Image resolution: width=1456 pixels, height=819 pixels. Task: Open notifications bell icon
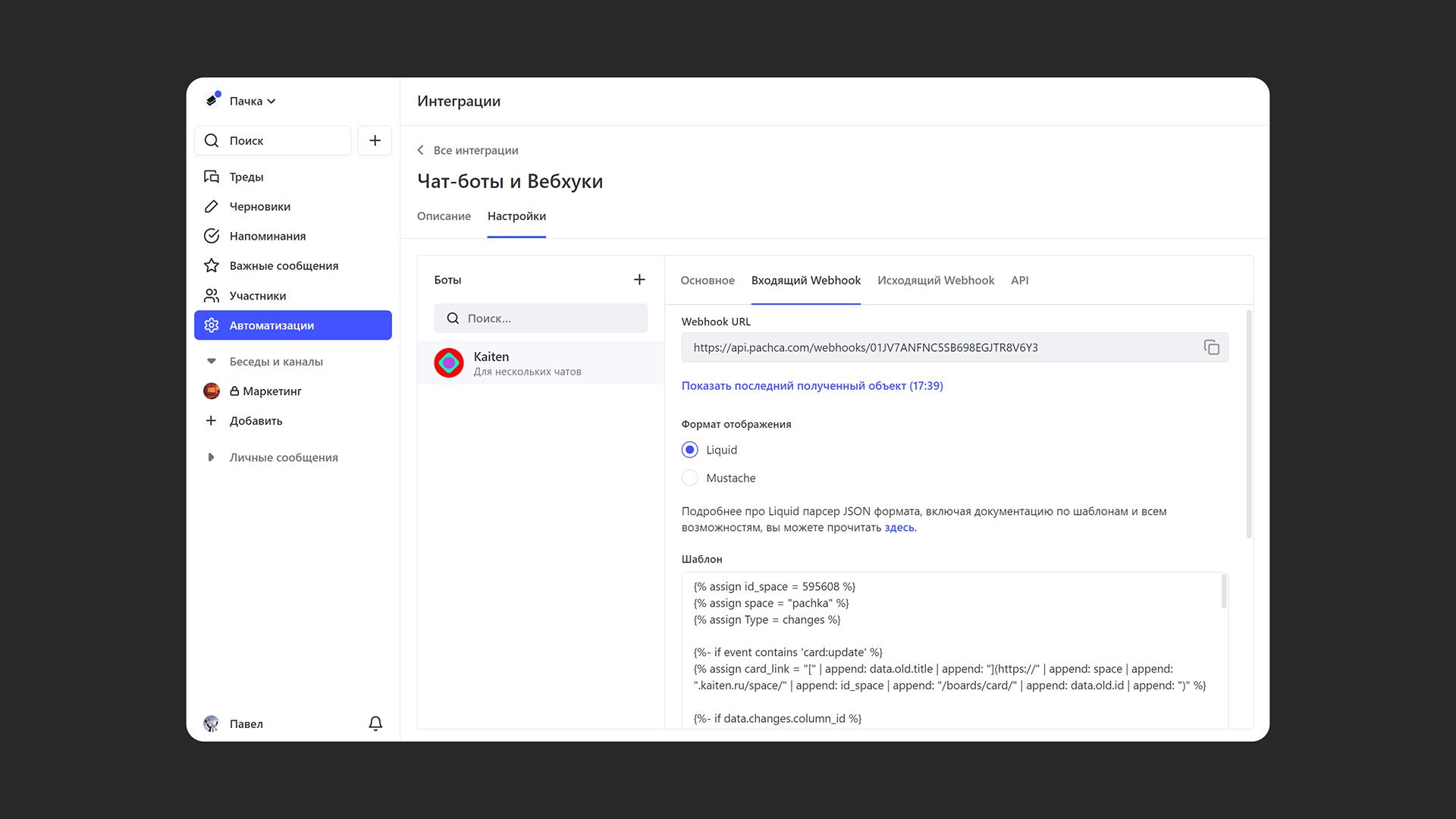click(375, 723)
